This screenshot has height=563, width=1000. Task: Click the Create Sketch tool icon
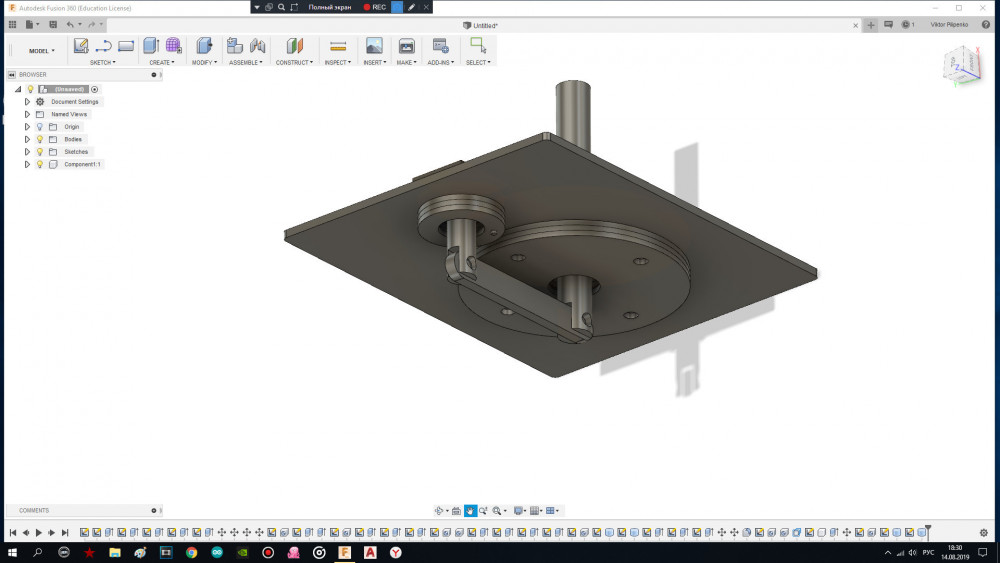[81, 46]
